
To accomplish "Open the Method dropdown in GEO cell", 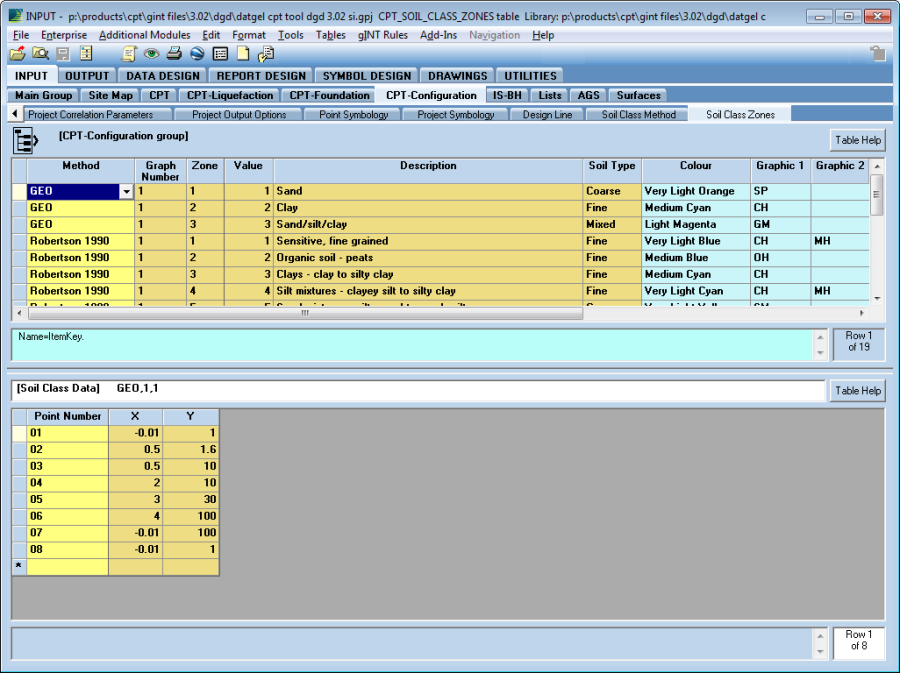I will 126,191.
